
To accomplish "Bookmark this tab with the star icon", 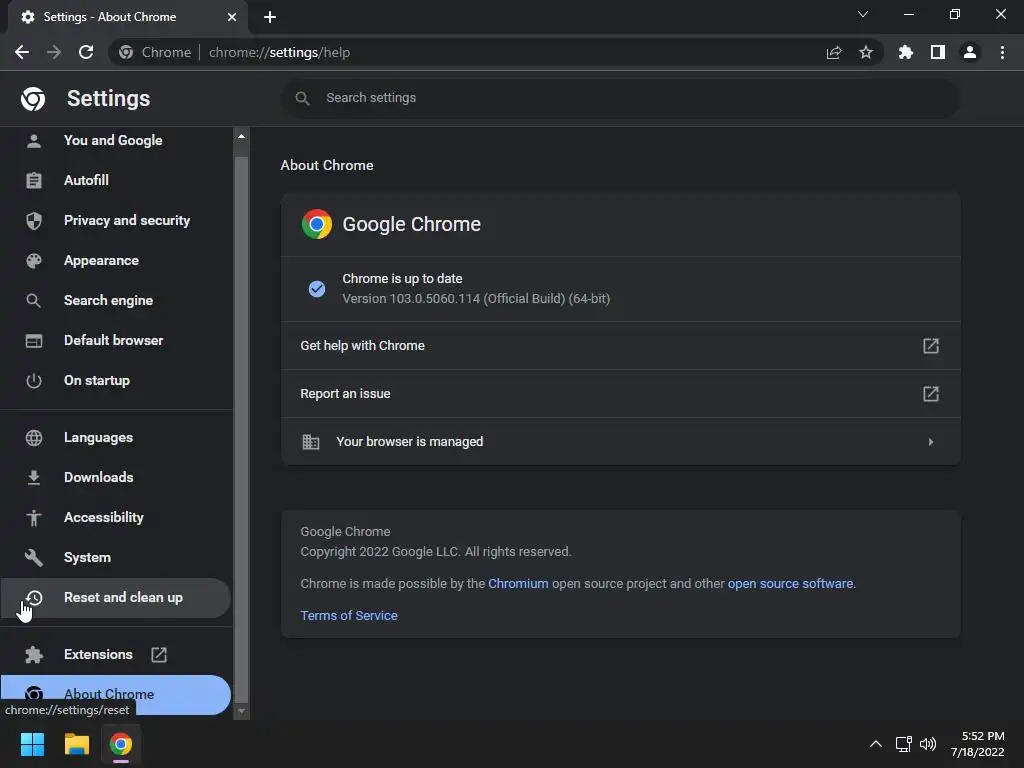I will pyautogui.click(x=866, y=52).
